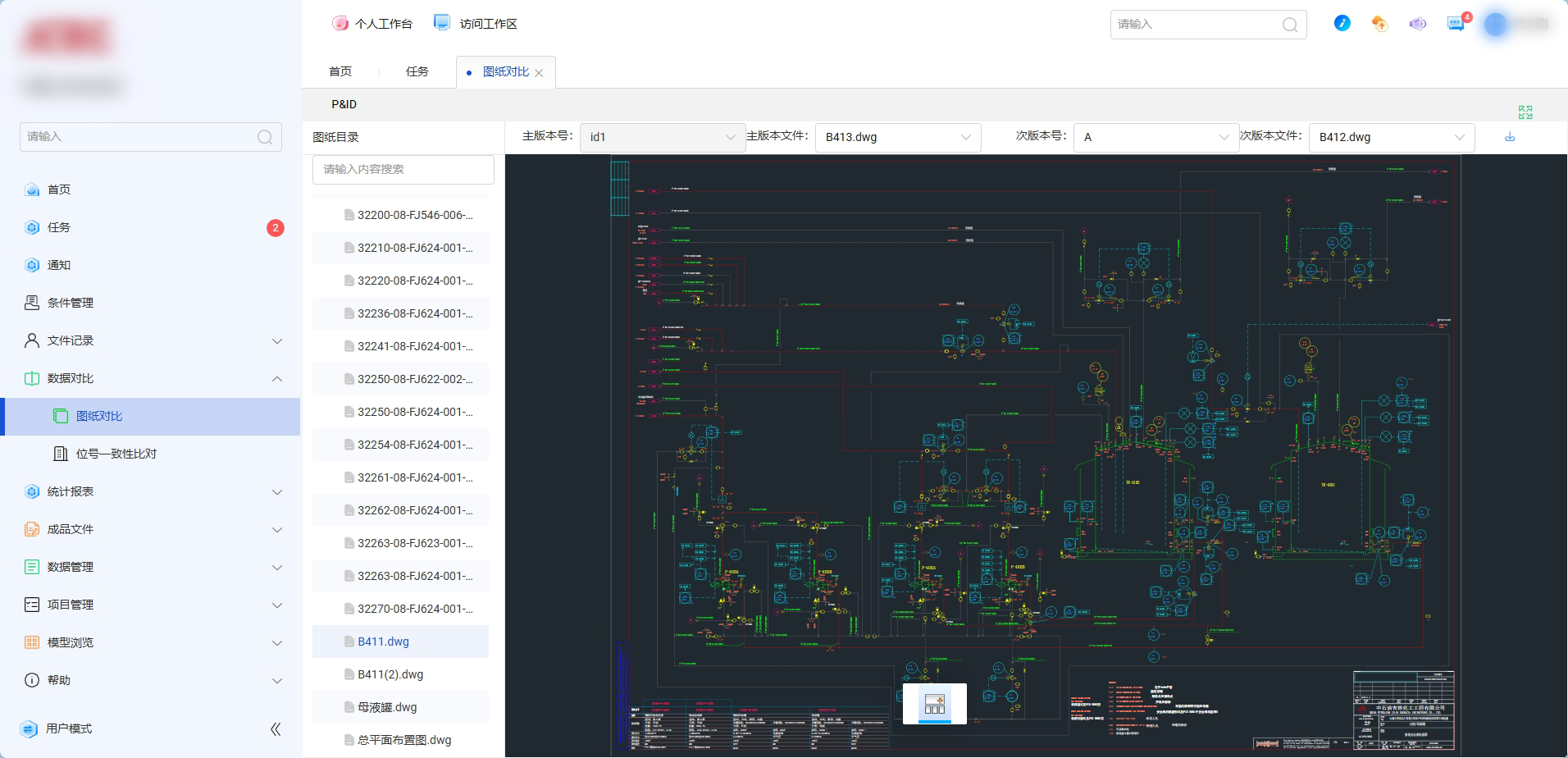This screenshot has height=758, width=1568.
Task: Open the messages icon with badge 4
Action: click(x=1456, y=23)
